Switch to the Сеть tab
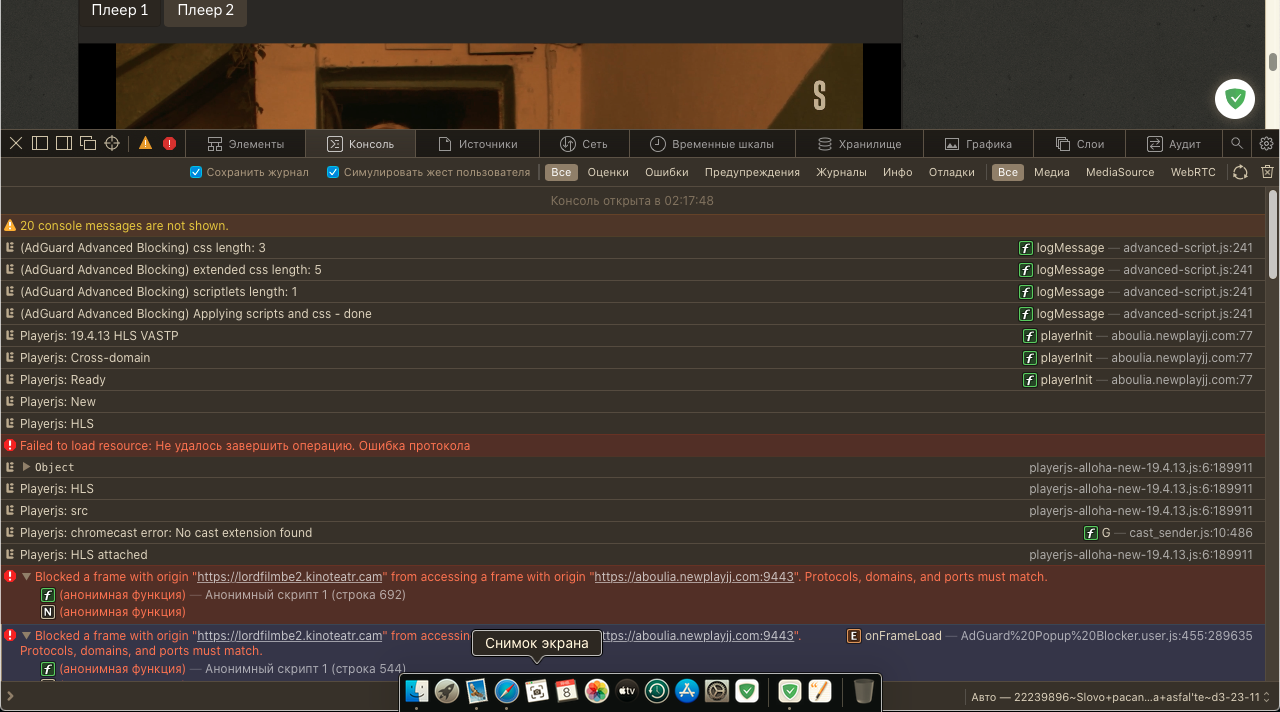The image size is (1280, 712). tap(584, 143)
